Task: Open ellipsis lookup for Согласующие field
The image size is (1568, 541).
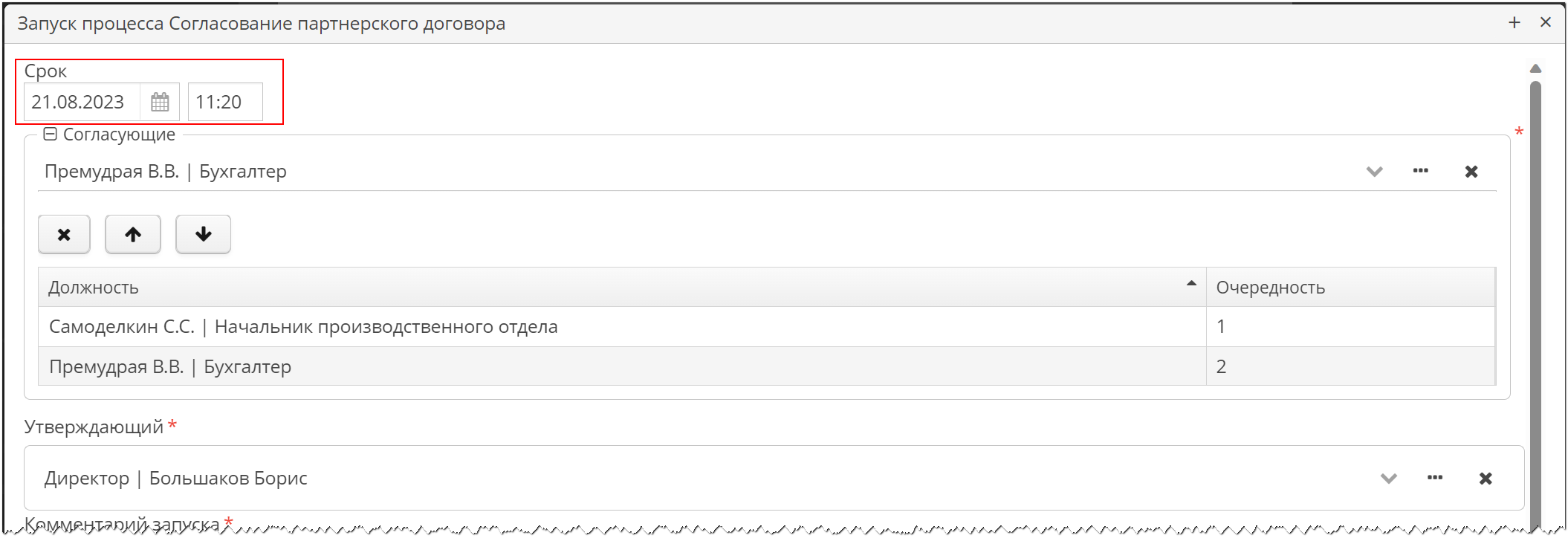Action: (x=1421, y=171)
